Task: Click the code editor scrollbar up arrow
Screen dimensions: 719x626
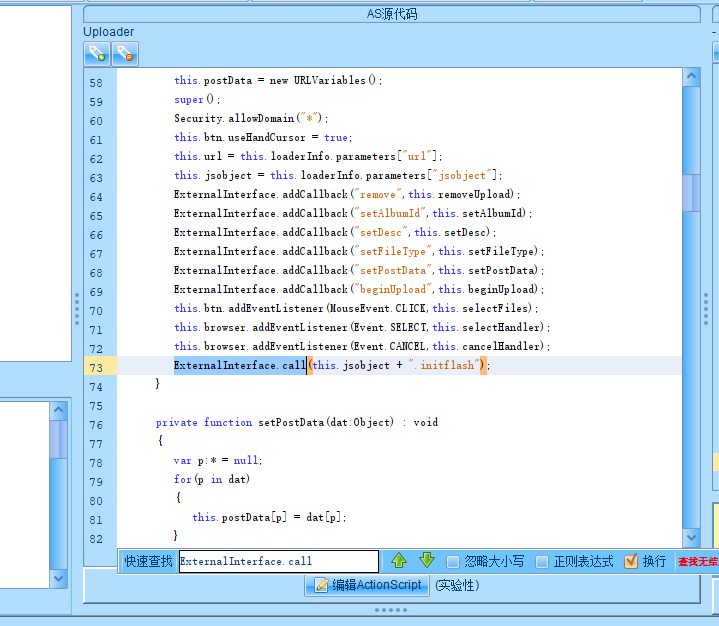Action: coord(691,76)
